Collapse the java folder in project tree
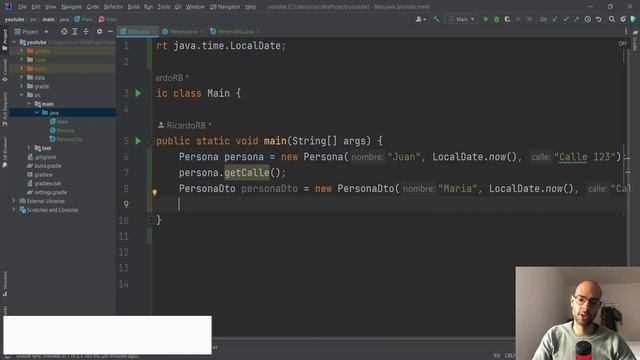The image size is (640, 360). click(37, 113)
